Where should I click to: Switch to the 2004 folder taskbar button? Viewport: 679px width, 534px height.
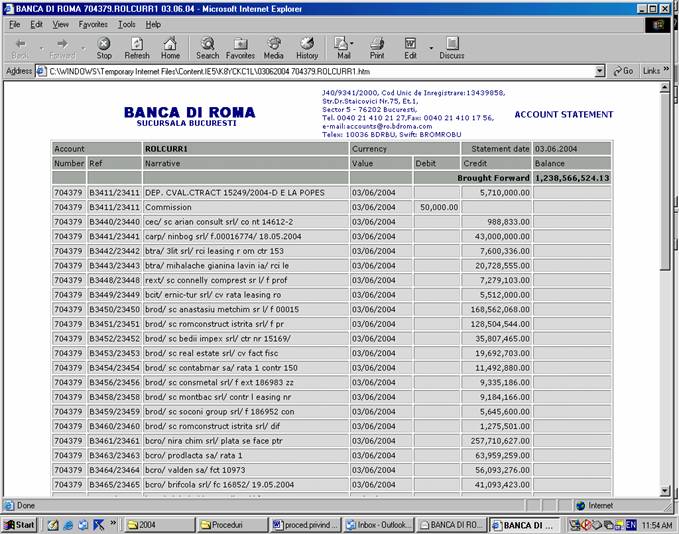[x=158, y=525]
